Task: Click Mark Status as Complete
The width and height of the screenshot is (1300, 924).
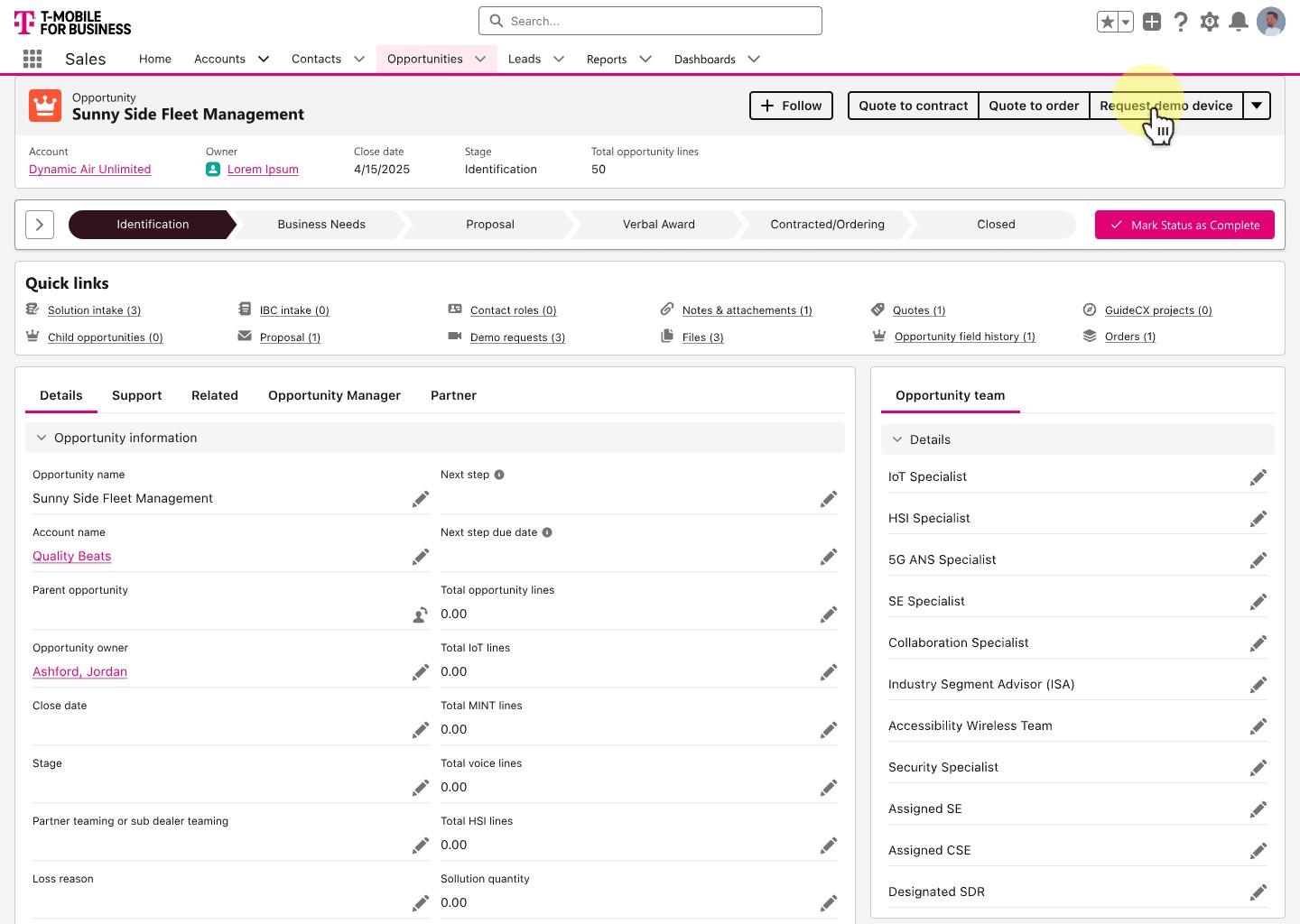Action: click(1184, 225)
